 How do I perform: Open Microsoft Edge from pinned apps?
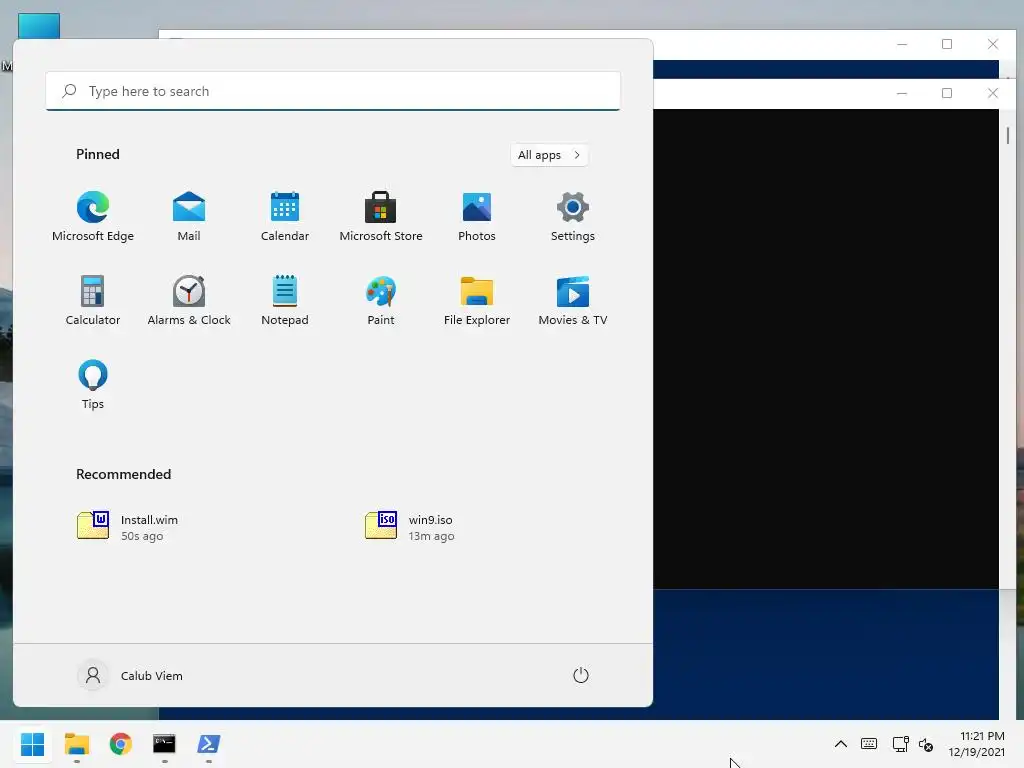pyautogui.click(x=93, y=217)
